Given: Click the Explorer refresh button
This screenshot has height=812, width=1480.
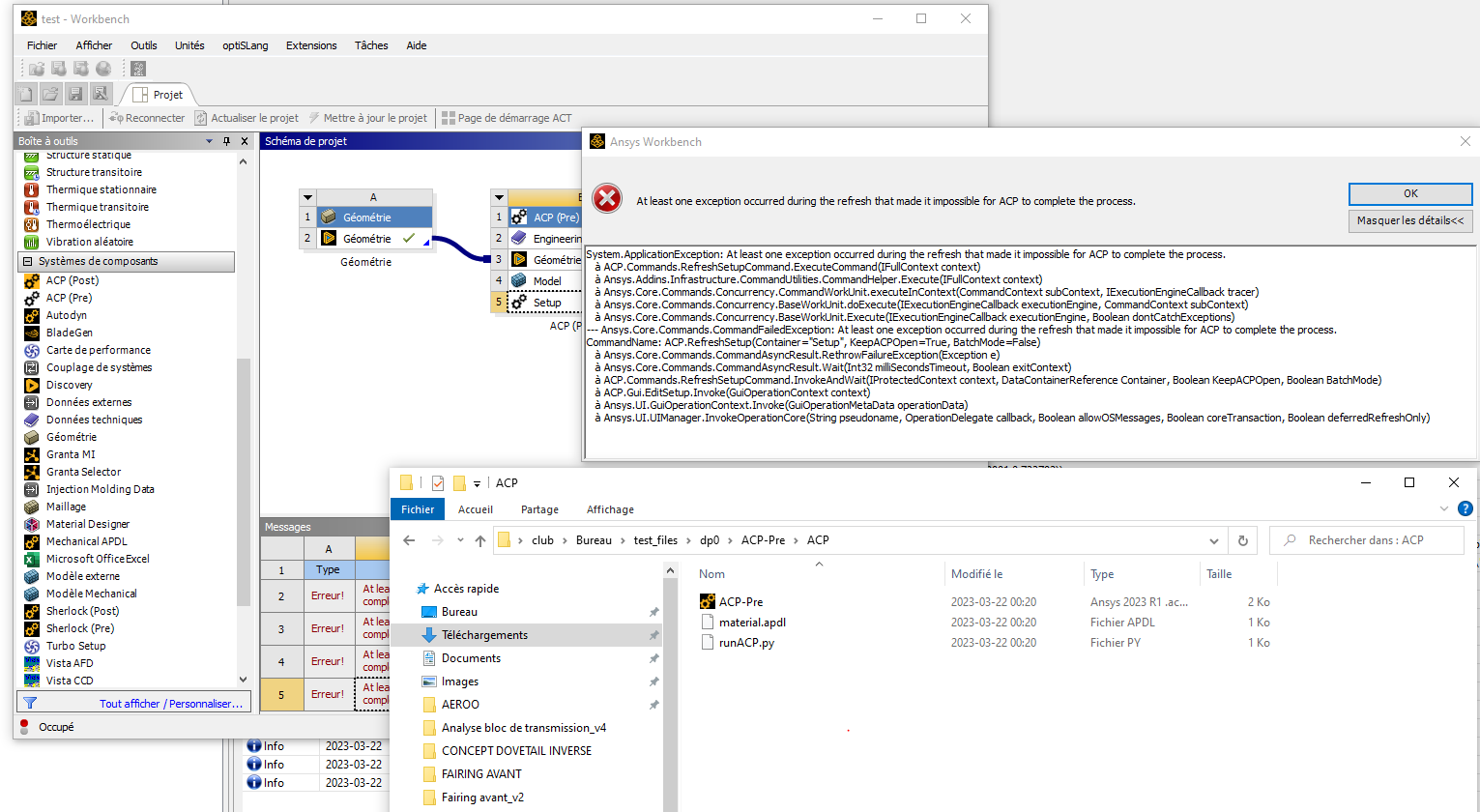Looking at the screenshot, I should pyautogui.click(x=1243, y=540).
